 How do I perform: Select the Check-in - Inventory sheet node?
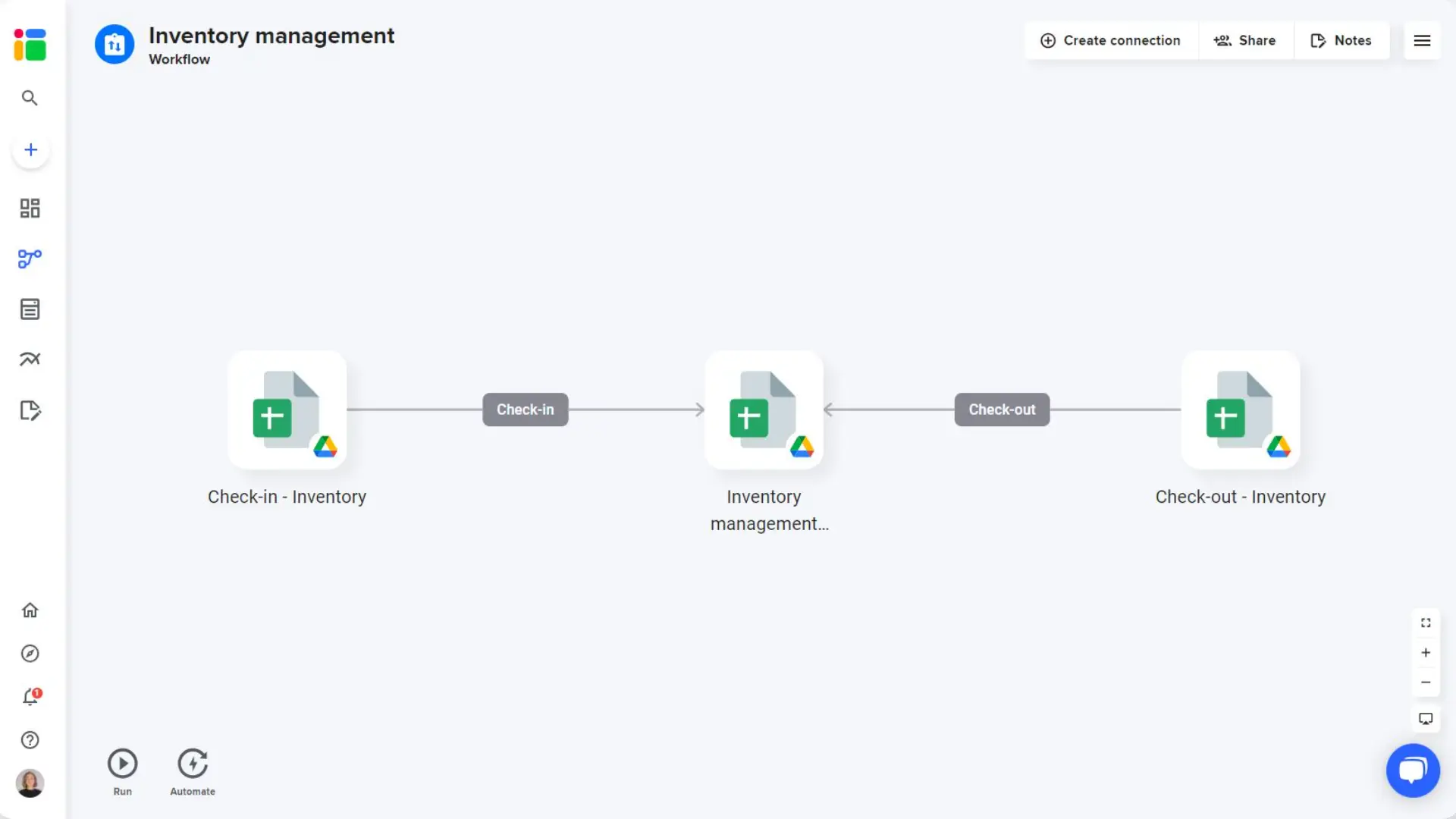[287, 410]
